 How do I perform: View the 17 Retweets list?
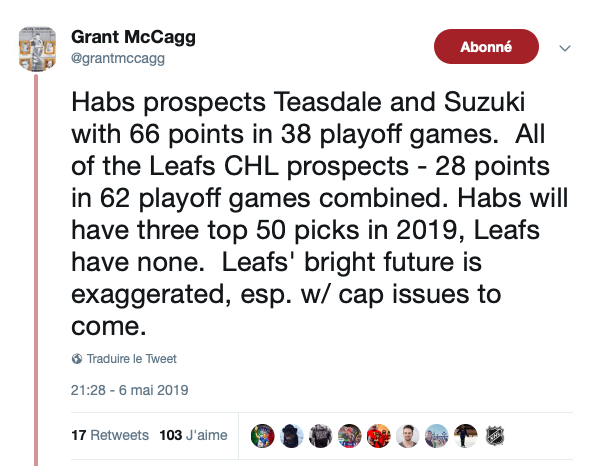pyautogui.click(x=110, y=435)
